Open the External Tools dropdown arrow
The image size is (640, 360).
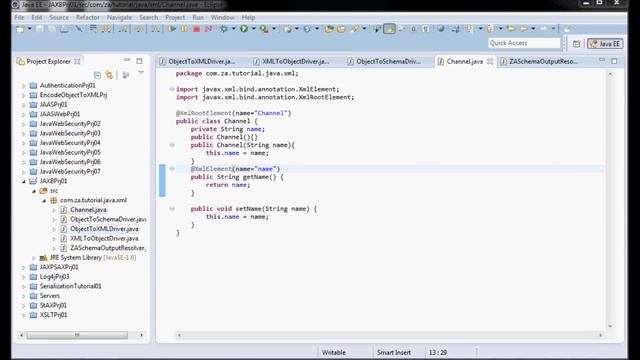[x=273, y=29]
